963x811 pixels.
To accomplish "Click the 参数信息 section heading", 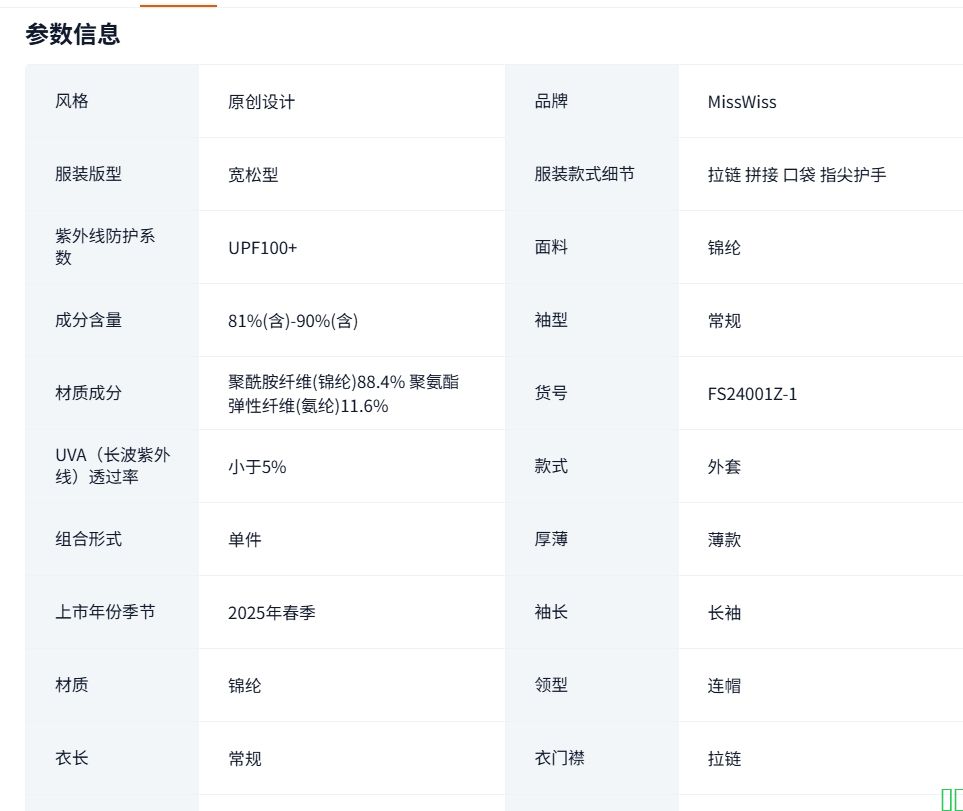I will click(73, 34).
